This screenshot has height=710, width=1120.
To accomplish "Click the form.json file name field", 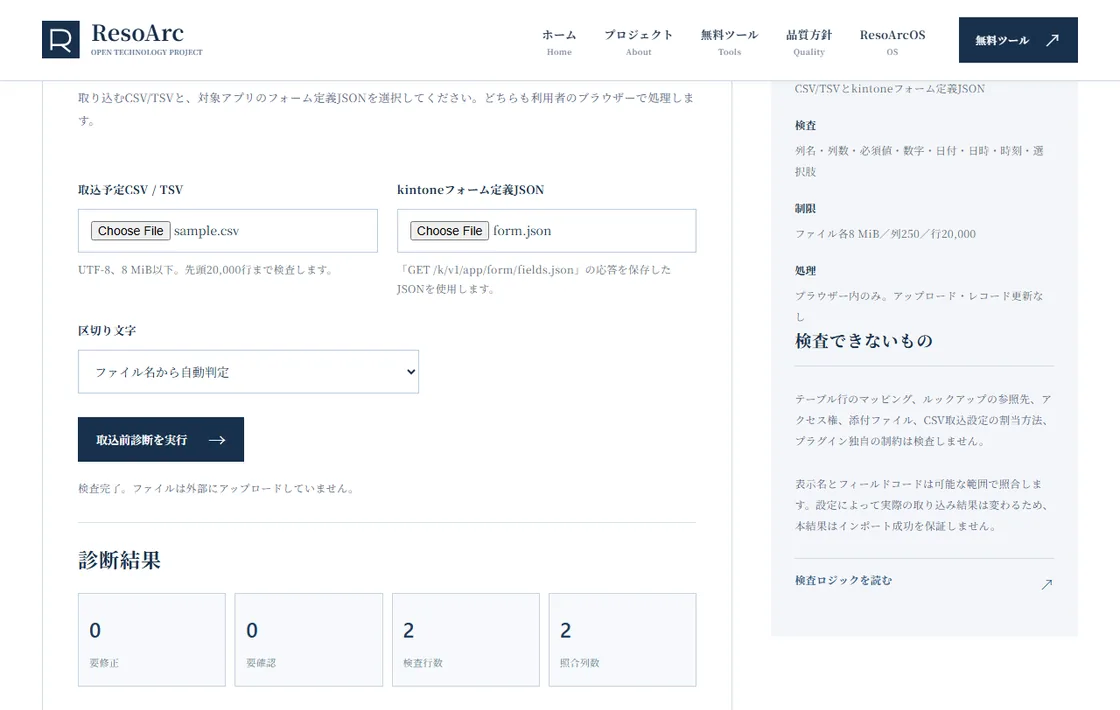I will (522, 231).
